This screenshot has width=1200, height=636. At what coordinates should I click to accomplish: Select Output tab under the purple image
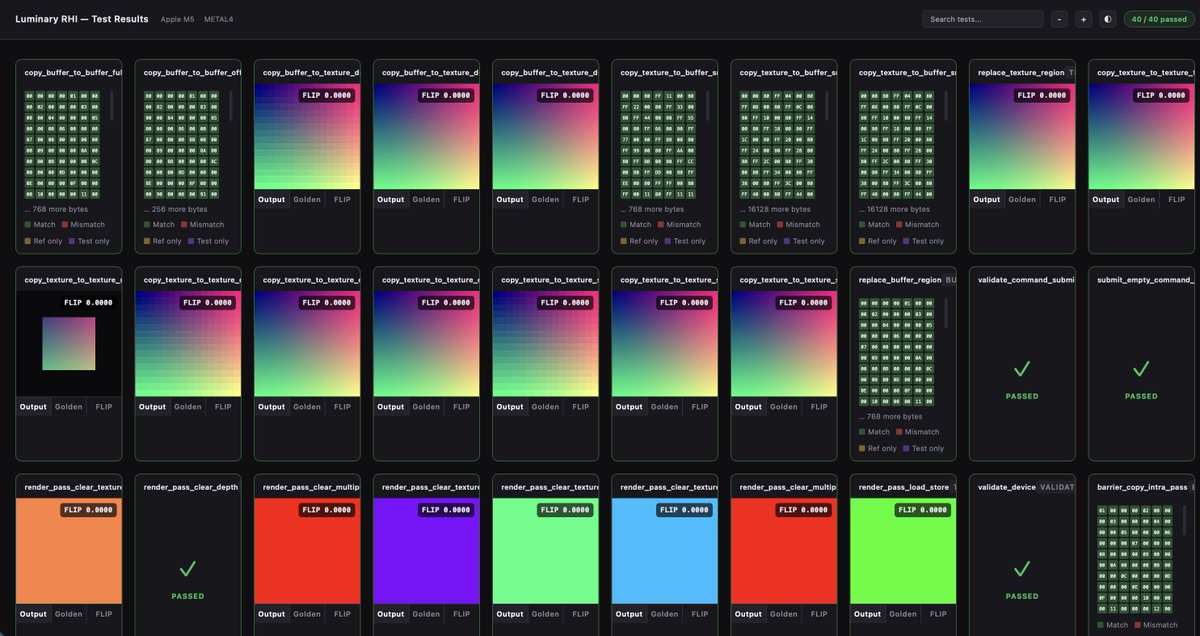point(391,614)
